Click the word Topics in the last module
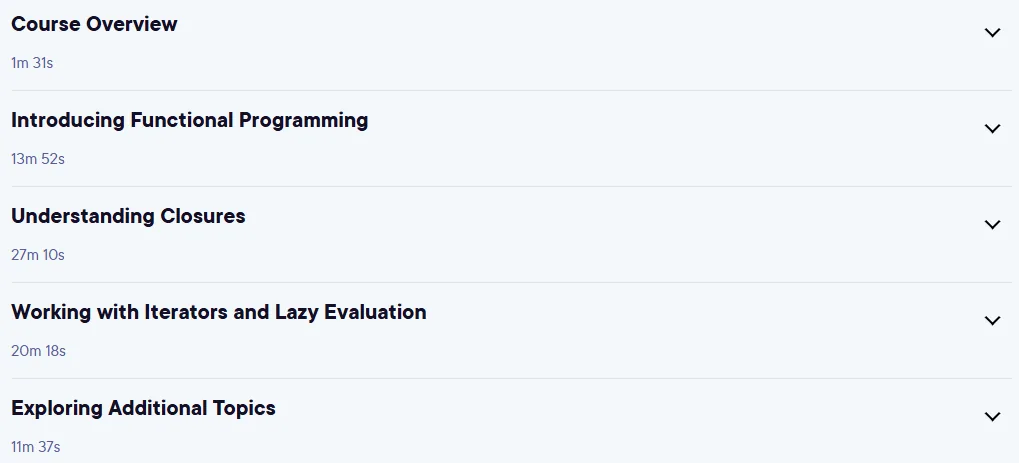Viewport: 1019px width, 463px height. [244, 409]
